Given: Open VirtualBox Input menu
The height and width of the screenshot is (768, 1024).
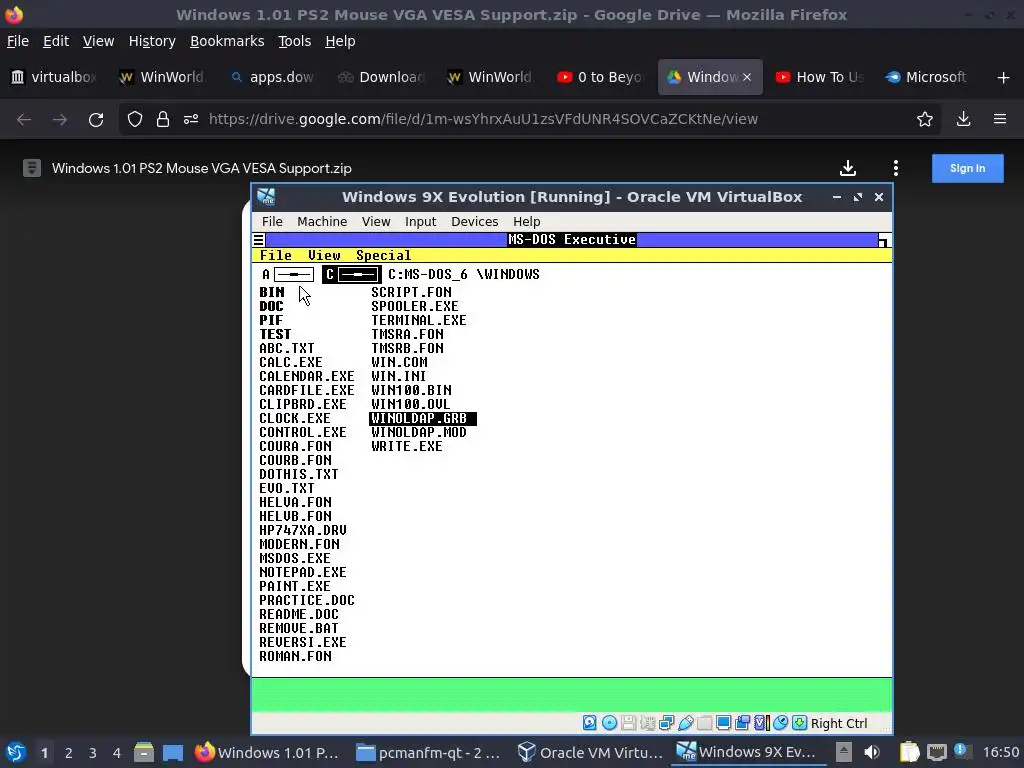Looking at the screenshot, I should [x=420, y=221].
